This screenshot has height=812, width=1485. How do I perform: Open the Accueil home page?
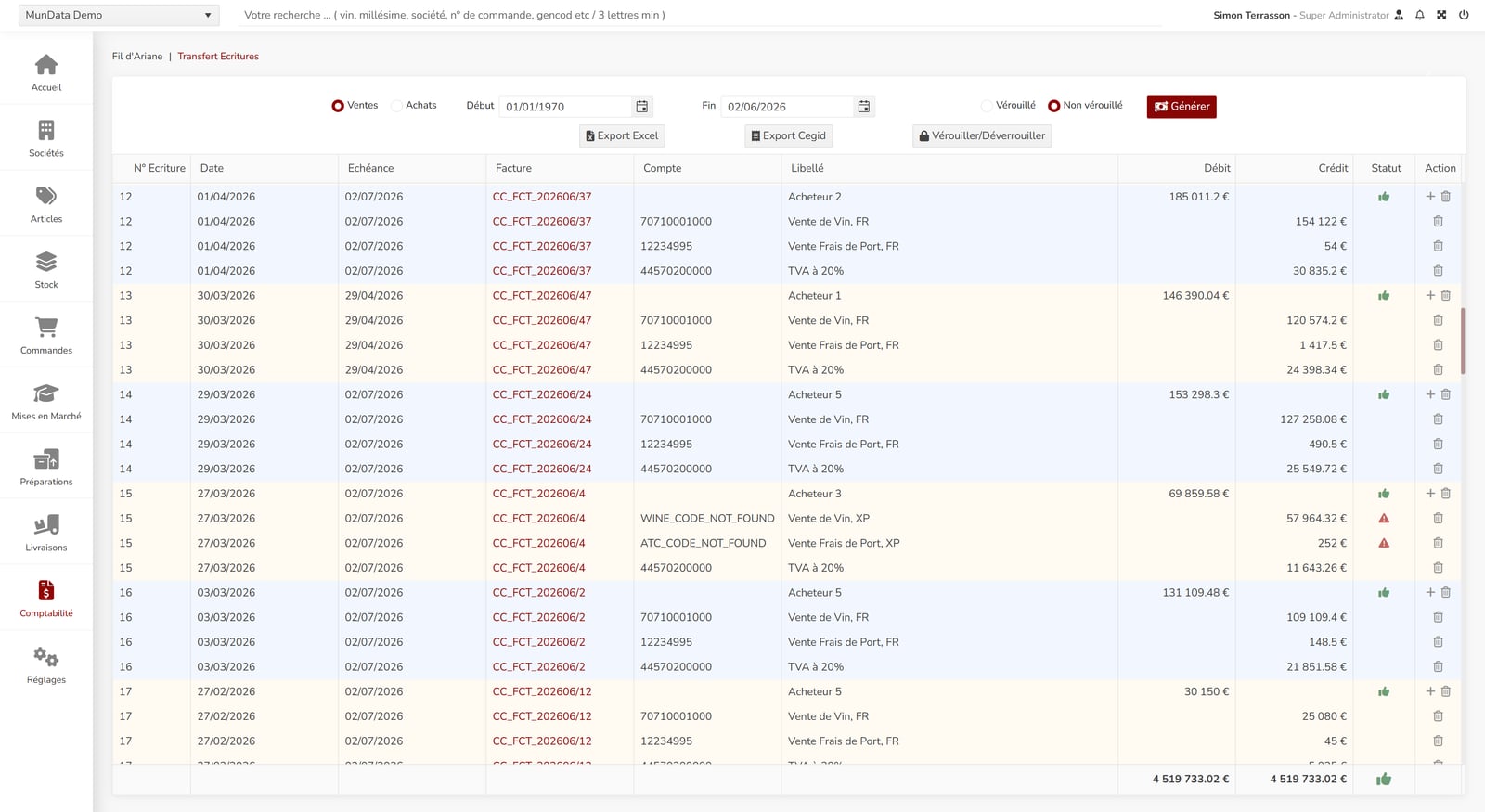click(x=46, y=73)
